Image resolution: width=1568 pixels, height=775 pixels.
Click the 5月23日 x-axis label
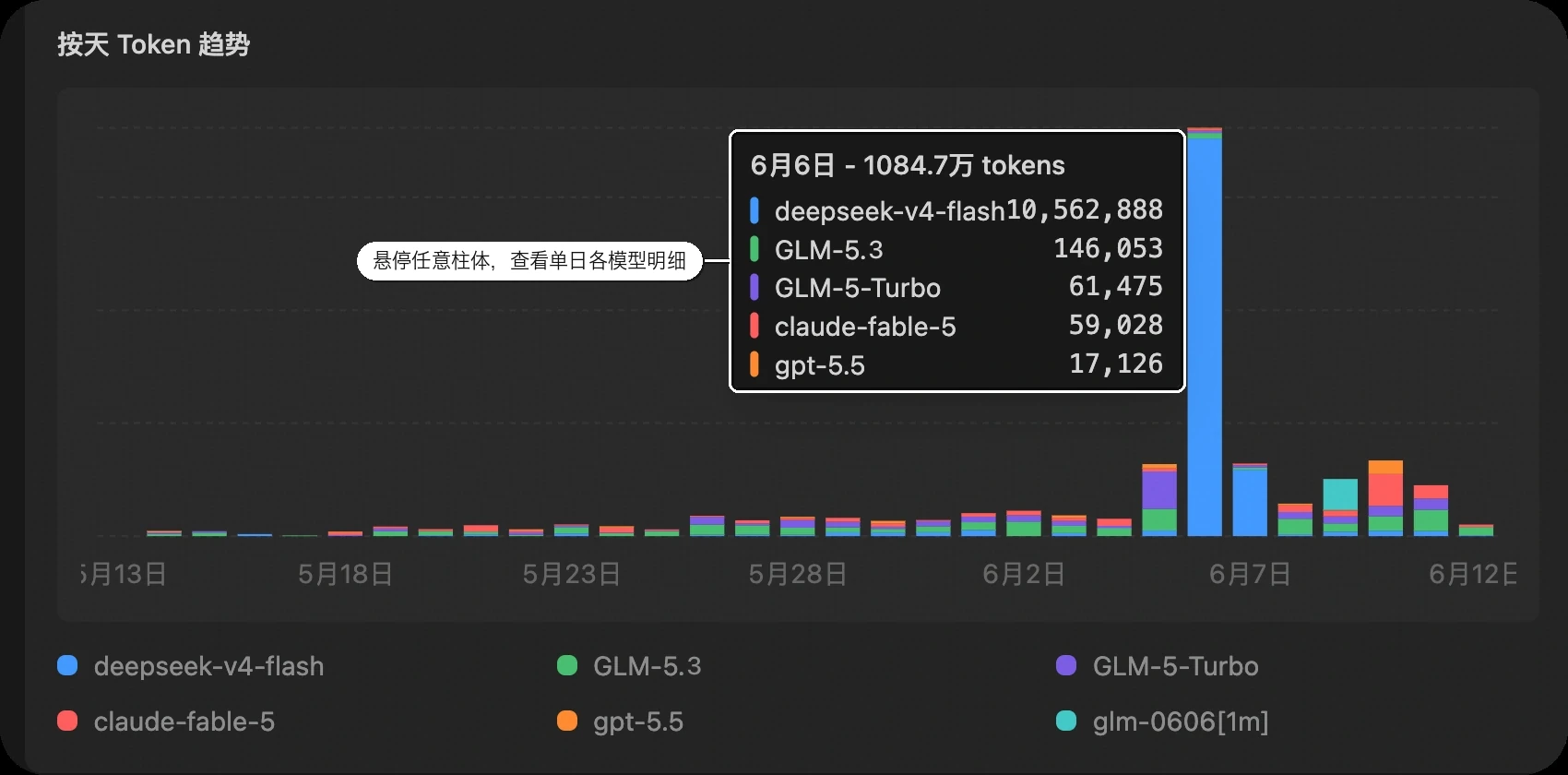(572, 574)
